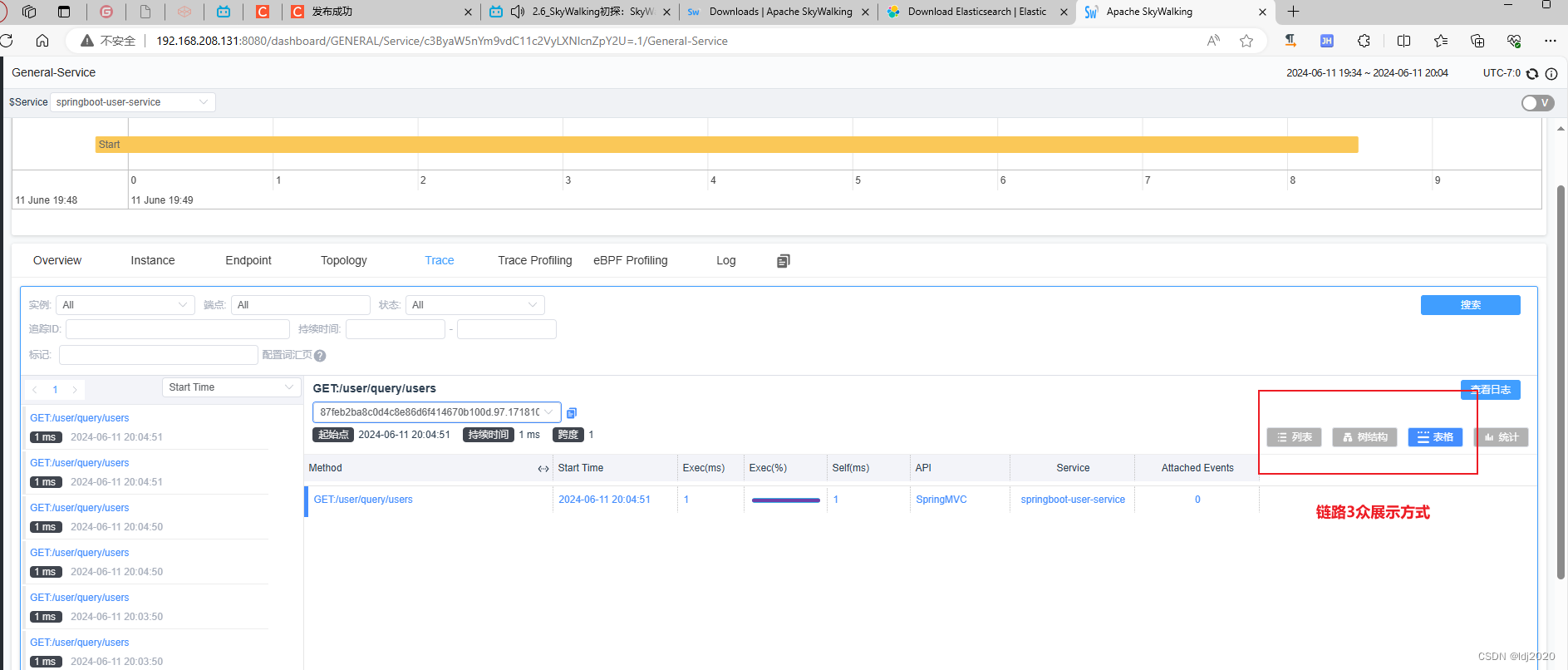Click first 持续时间 minimum duration field
1568x670 pixels.
coord(396,329)
